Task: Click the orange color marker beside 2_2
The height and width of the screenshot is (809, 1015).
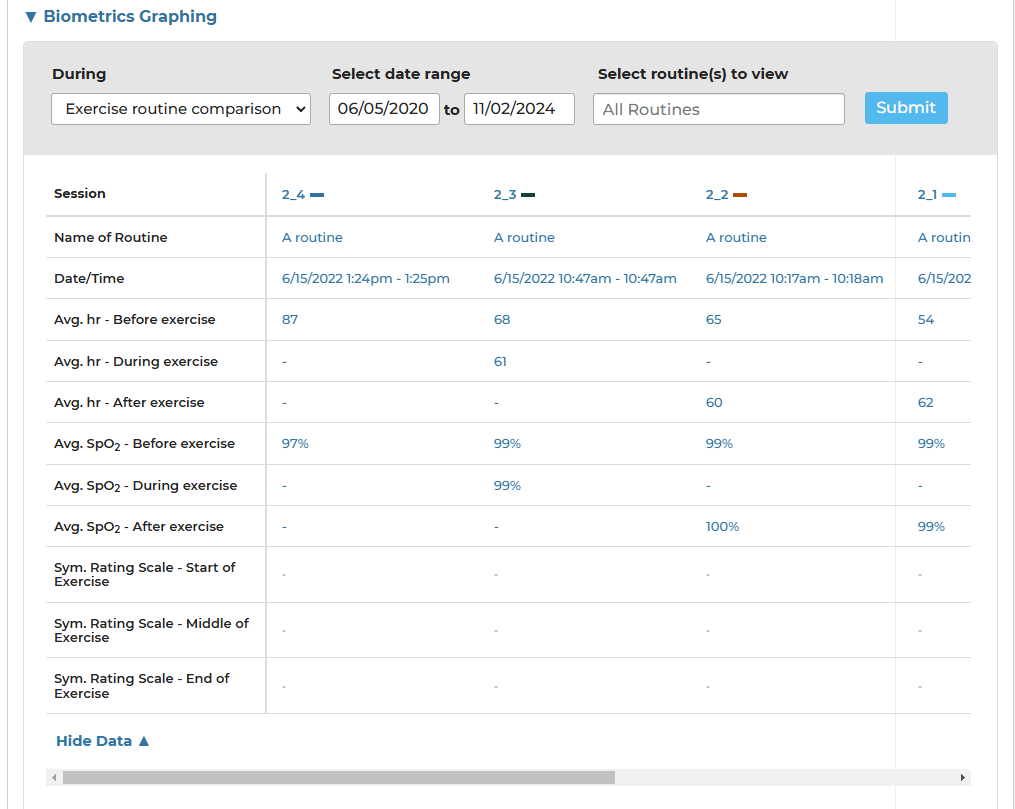Action: pos(740,195)
